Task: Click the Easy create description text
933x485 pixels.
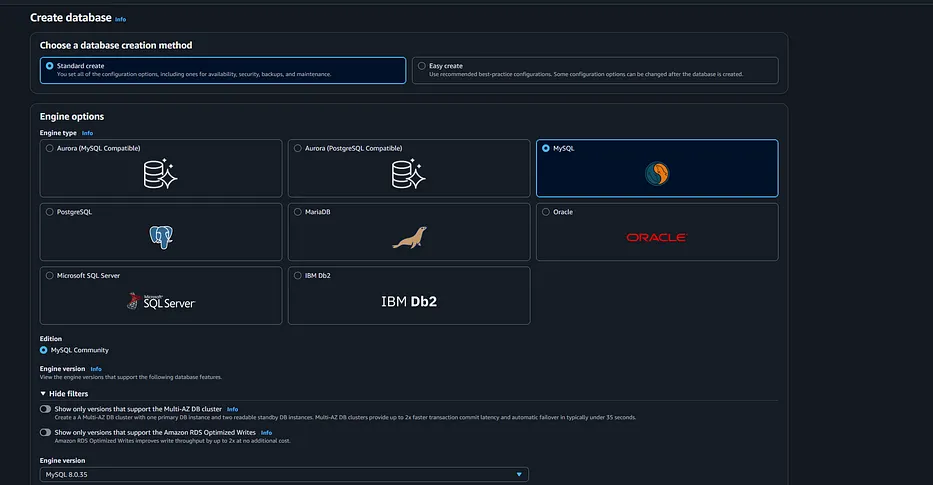Action: point(586,74)
